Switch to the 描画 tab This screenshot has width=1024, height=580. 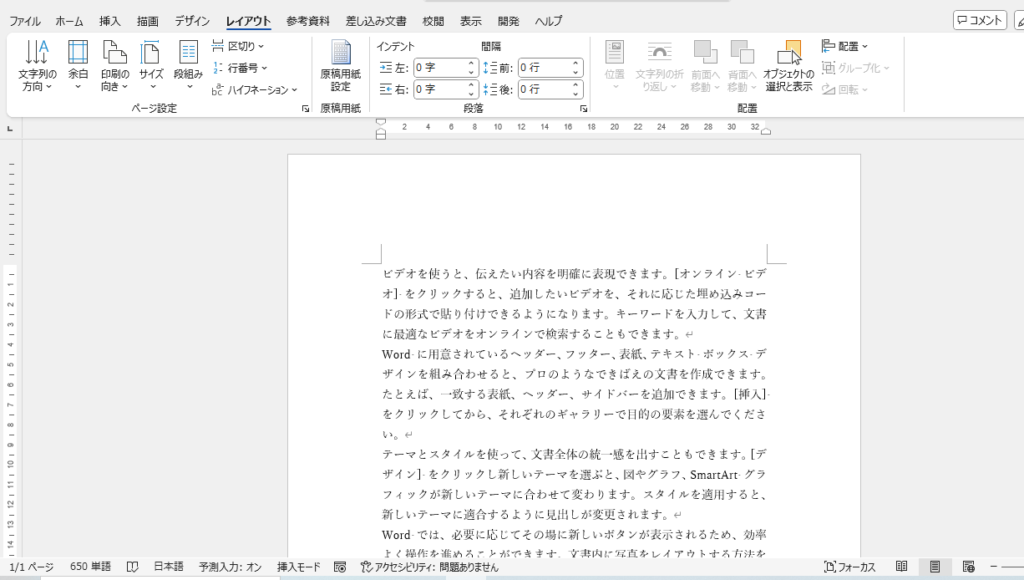[148, 21]
